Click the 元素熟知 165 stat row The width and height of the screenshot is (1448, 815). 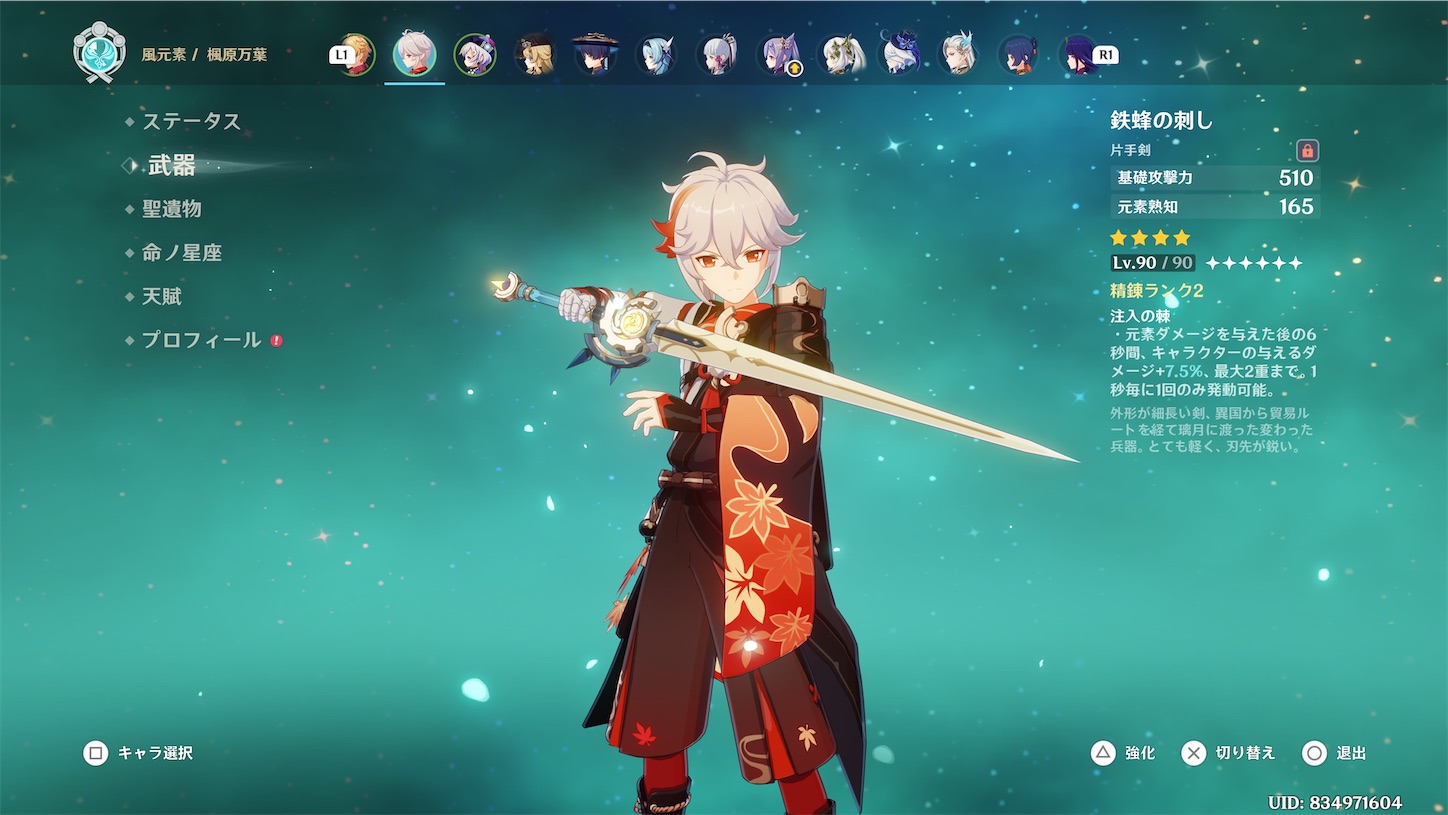[1215, 207]
